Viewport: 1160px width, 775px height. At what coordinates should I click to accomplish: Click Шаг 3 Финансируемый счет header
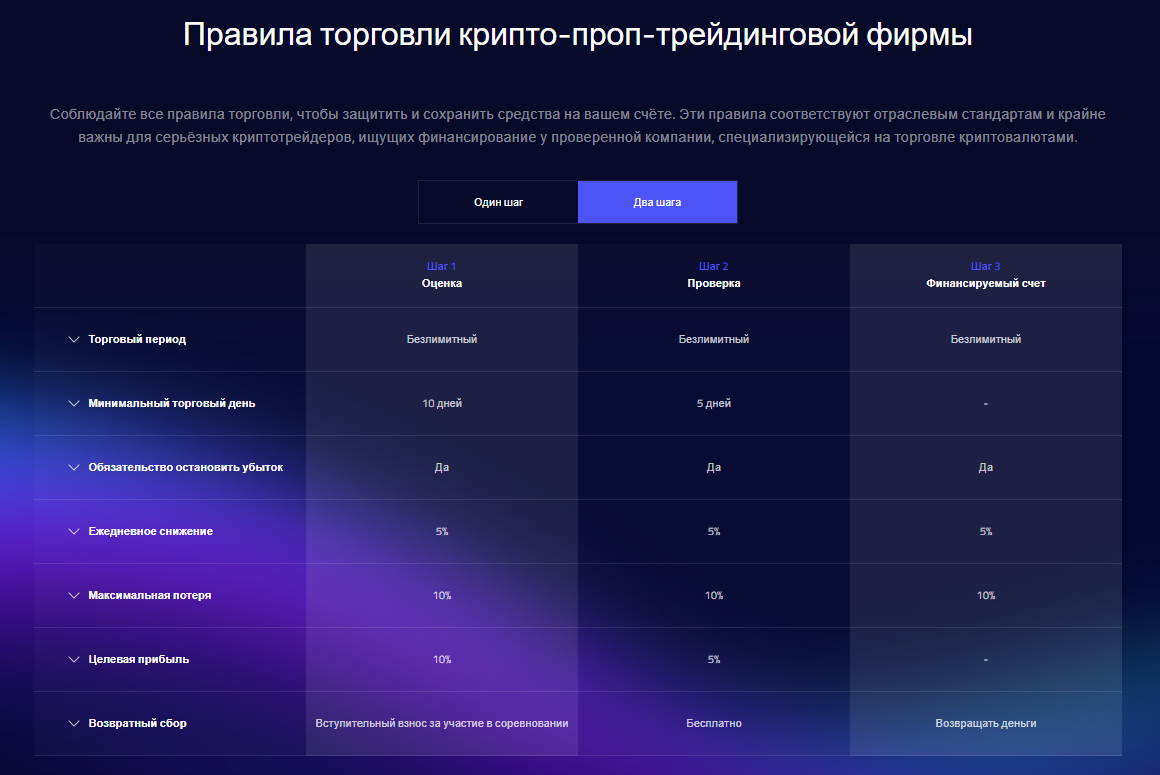tap(985, 275)
